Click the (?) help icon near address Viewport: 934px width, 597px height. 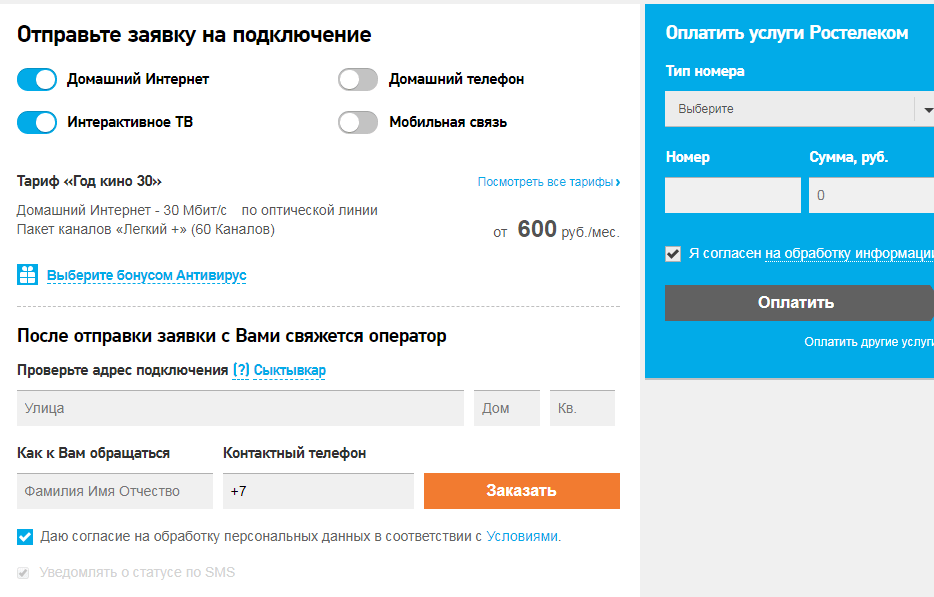click(x=241, y=370)
